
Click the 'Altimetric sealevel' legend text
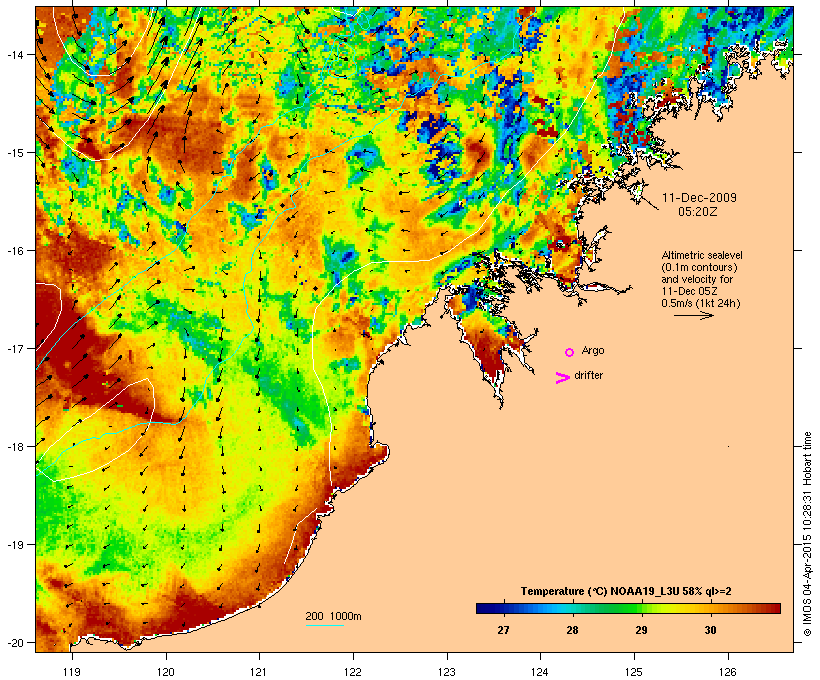[x=702, y=255]
